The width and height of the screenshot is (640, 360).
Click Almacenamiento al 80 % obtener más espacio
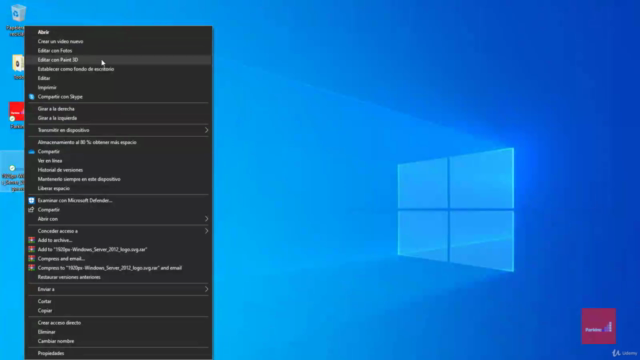[x=118, y=142]
